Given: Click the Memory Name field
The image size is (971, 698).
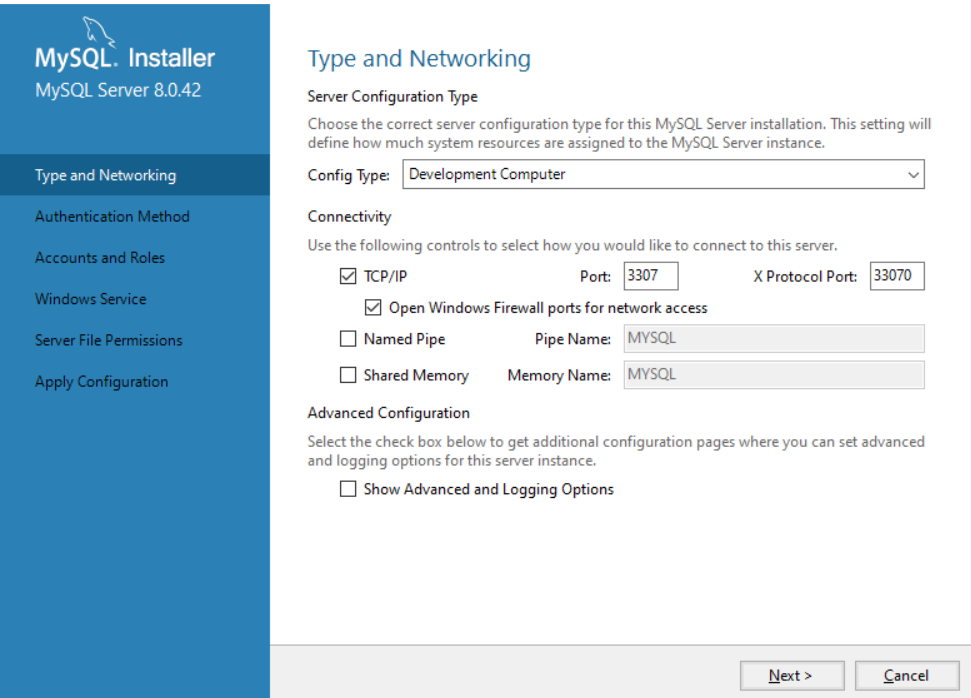Looking at the screenshot, I should coord(774,375).
